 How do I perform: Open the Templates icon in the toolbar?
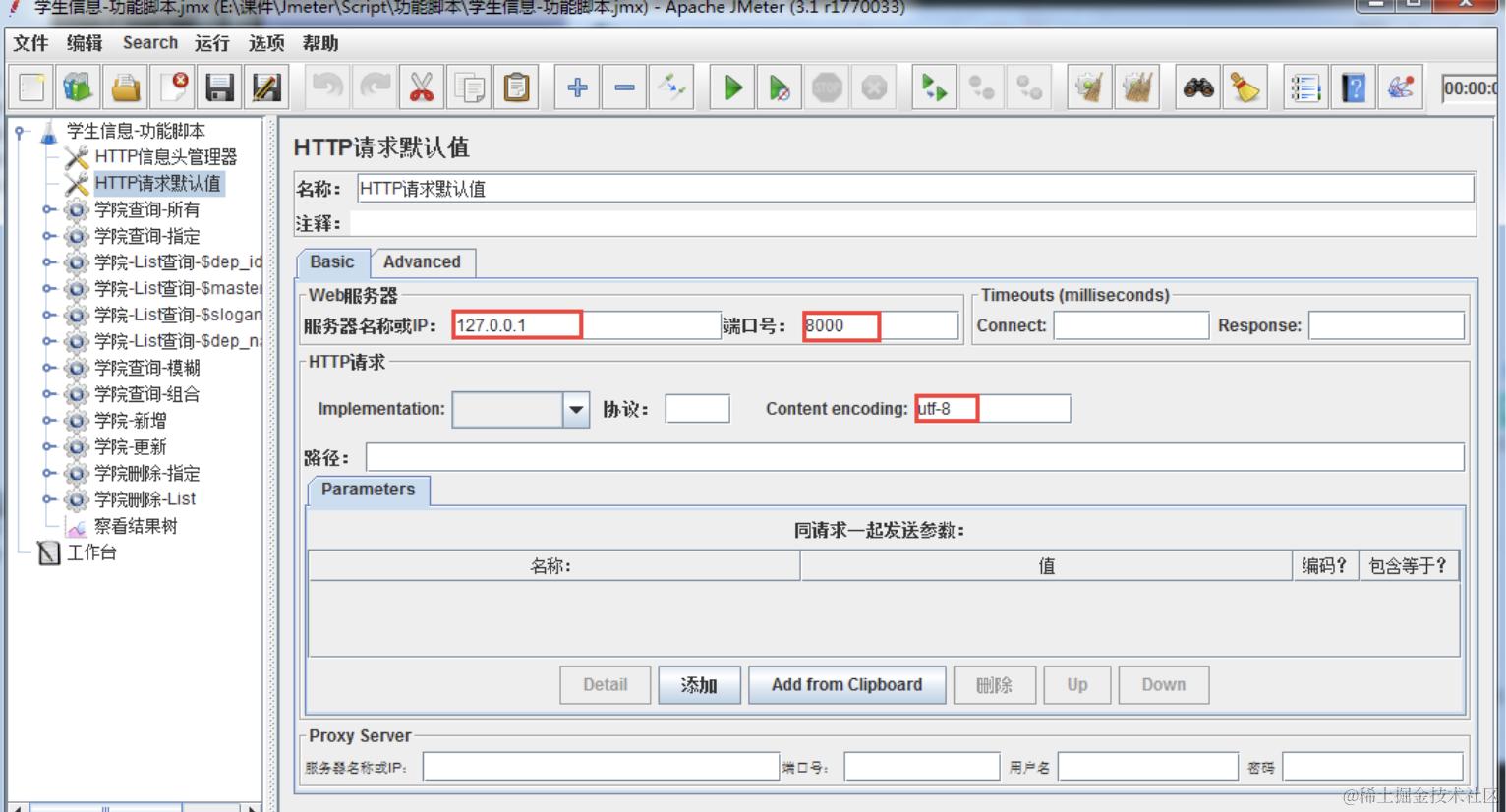[x=79, y=87]
